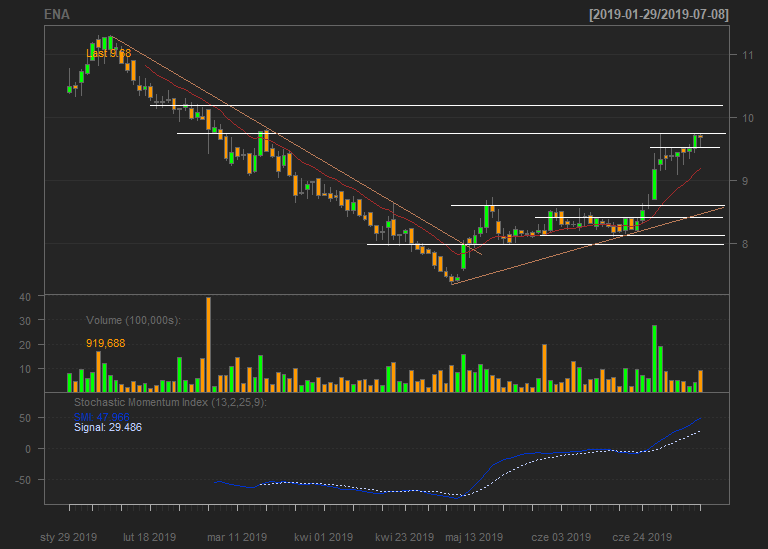The image size is (768, 549).
Task: Click the 'SMI: 47.966' value
Action: pos(102,417)
